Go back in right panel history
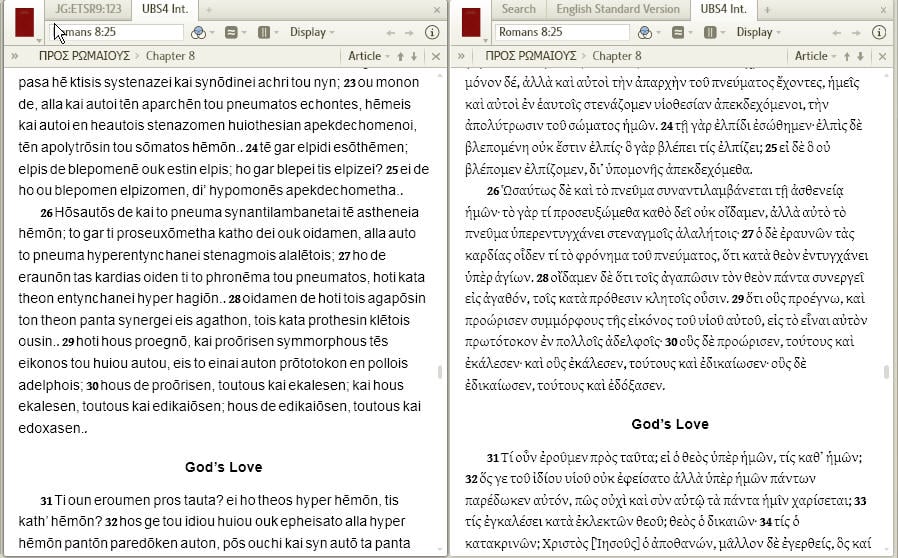The width and height of the screenshot is (898, 558). point(837,33)
